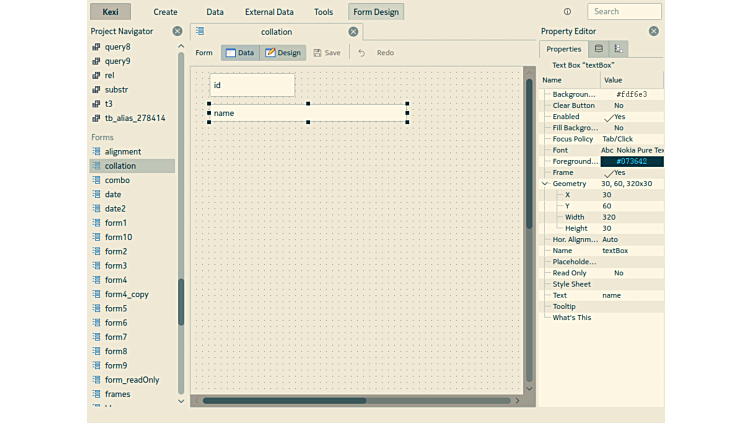The width and height of the screenshot is (752, 423).
Task: Click the info icon beside Search
Action: coord(567,12)
